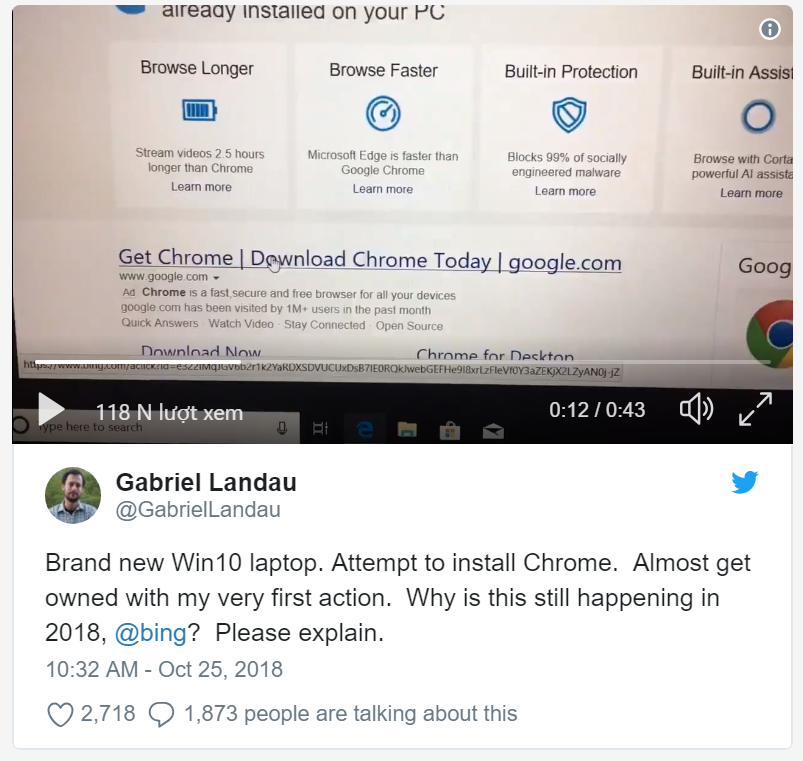This screenshot has height=761, width=803.
Task: Open the @bing mention link
Action: coord(151,633)
